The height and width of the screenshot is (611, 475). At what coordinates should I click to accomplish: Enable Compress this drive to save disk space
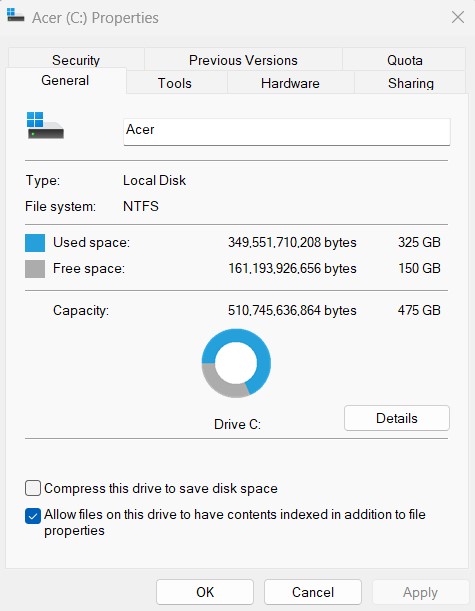click(33, 488)
